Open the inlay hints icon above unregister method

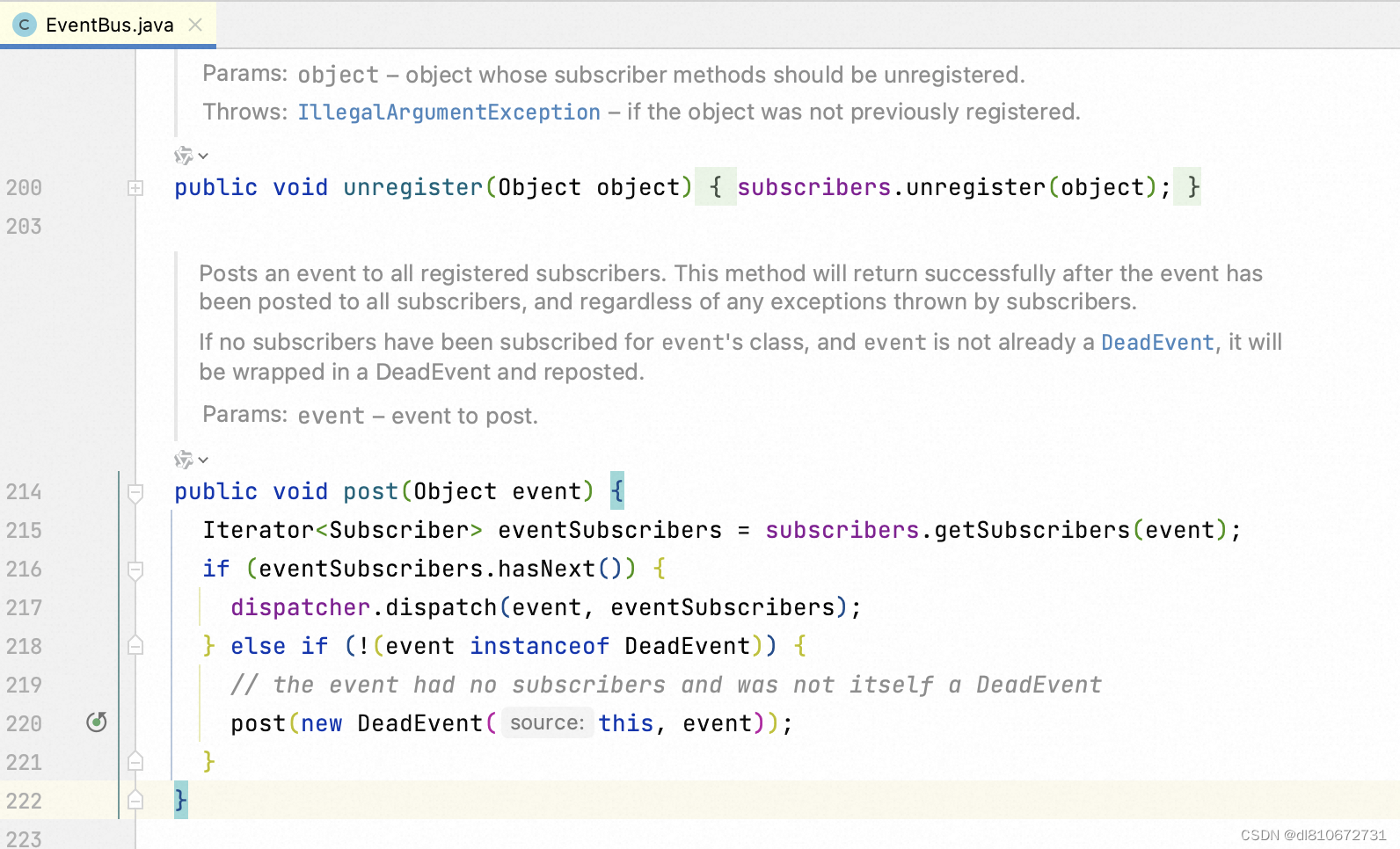point(183,156)
